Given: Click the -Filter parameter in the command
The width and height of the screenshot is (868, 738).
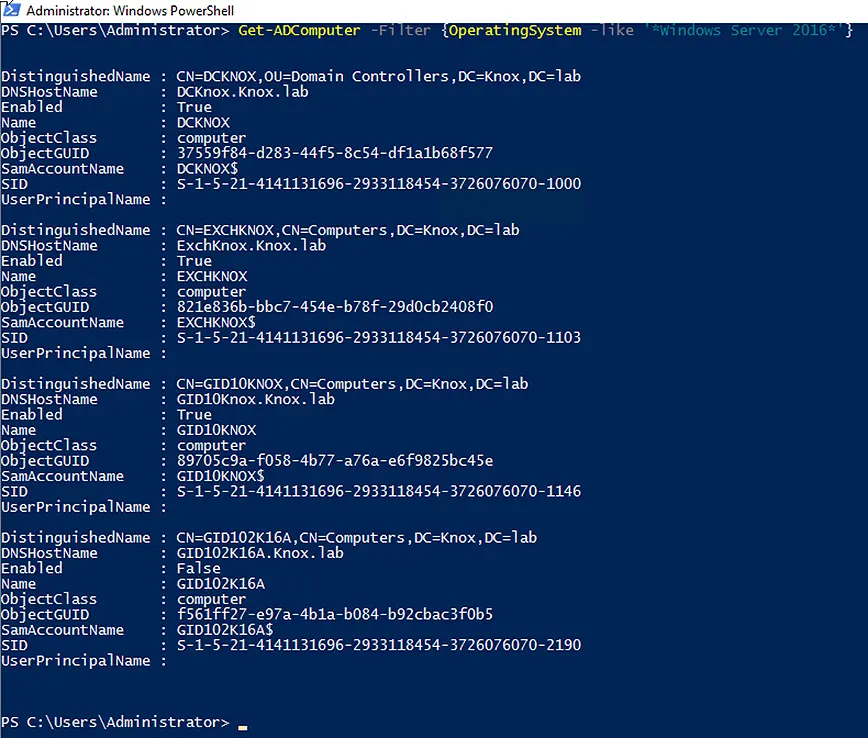Looking at the screenshot, I should point(400,30).
